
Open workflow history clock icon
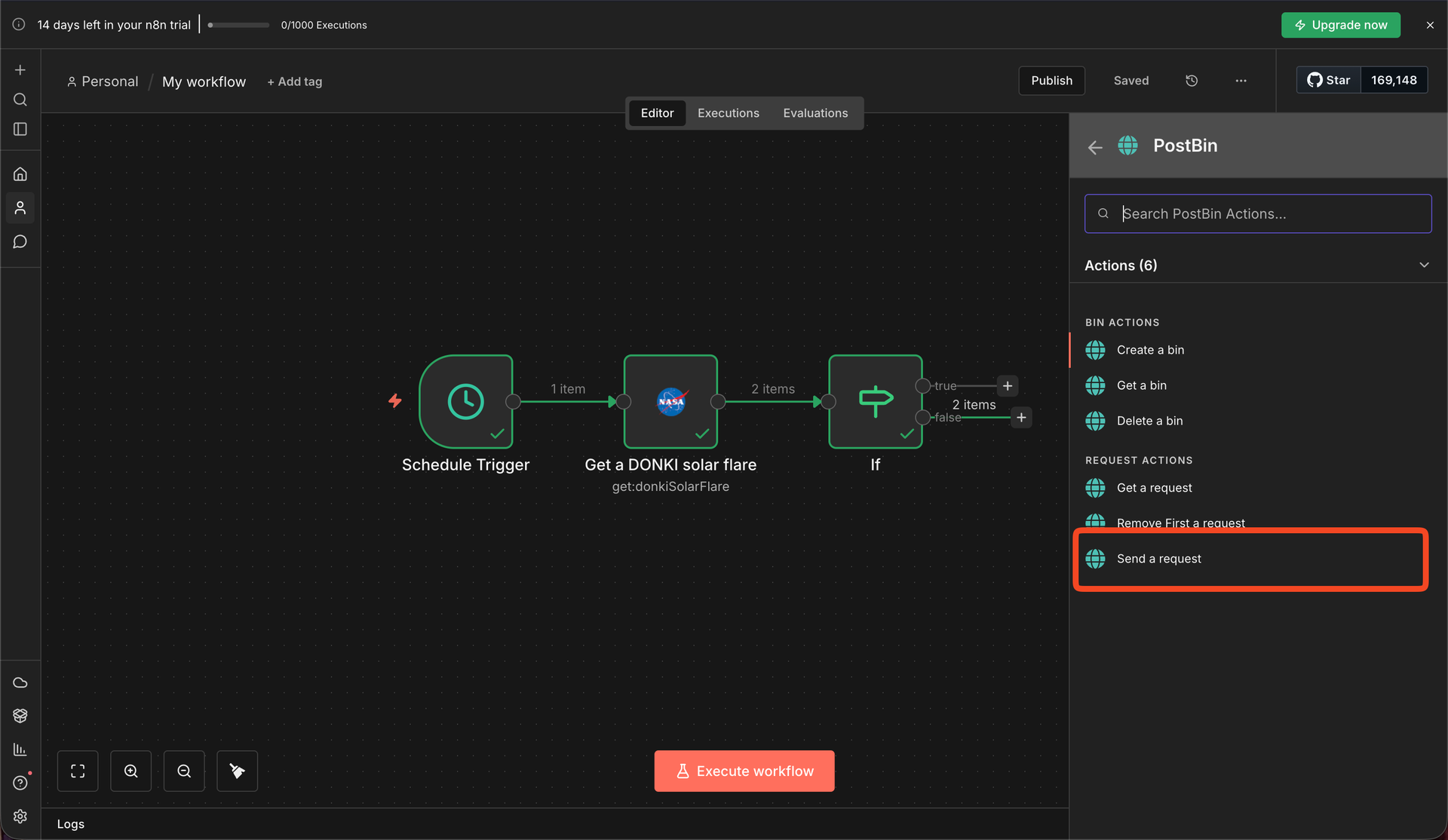1192,81
